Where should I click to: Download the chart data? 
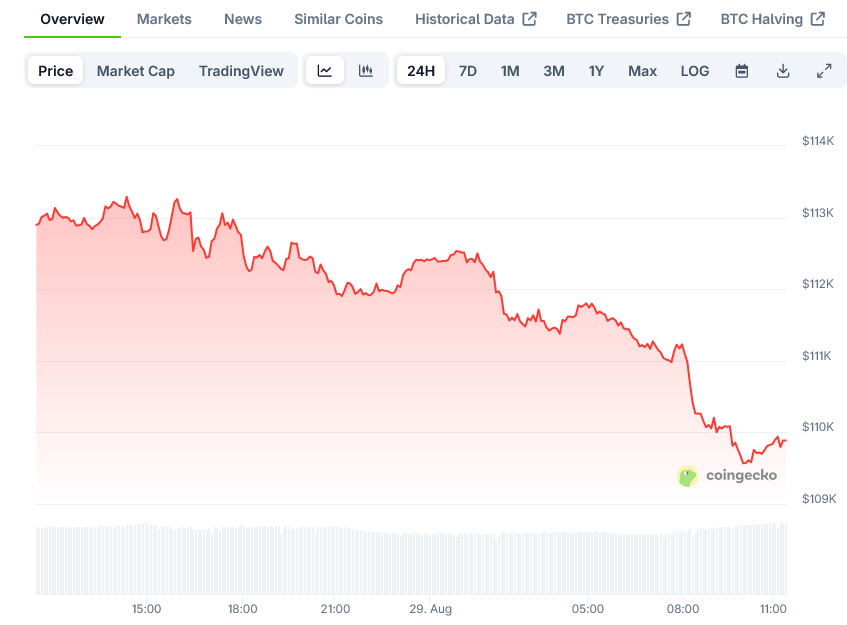(783, 71)
